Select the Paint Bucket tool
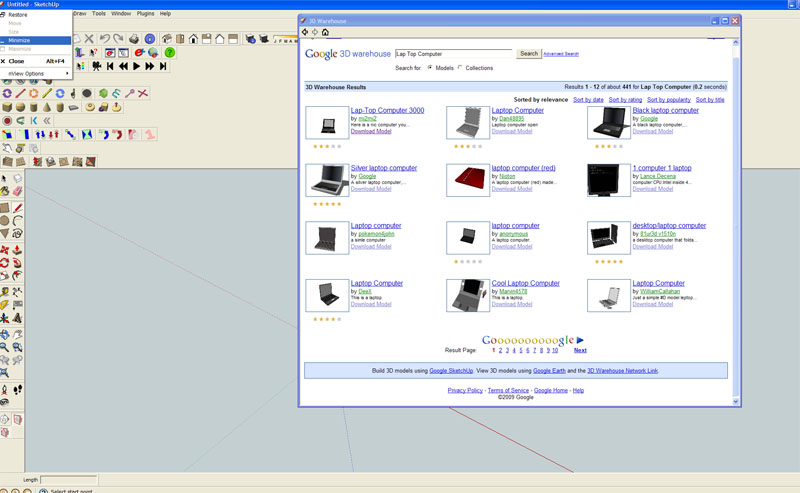 5,191
